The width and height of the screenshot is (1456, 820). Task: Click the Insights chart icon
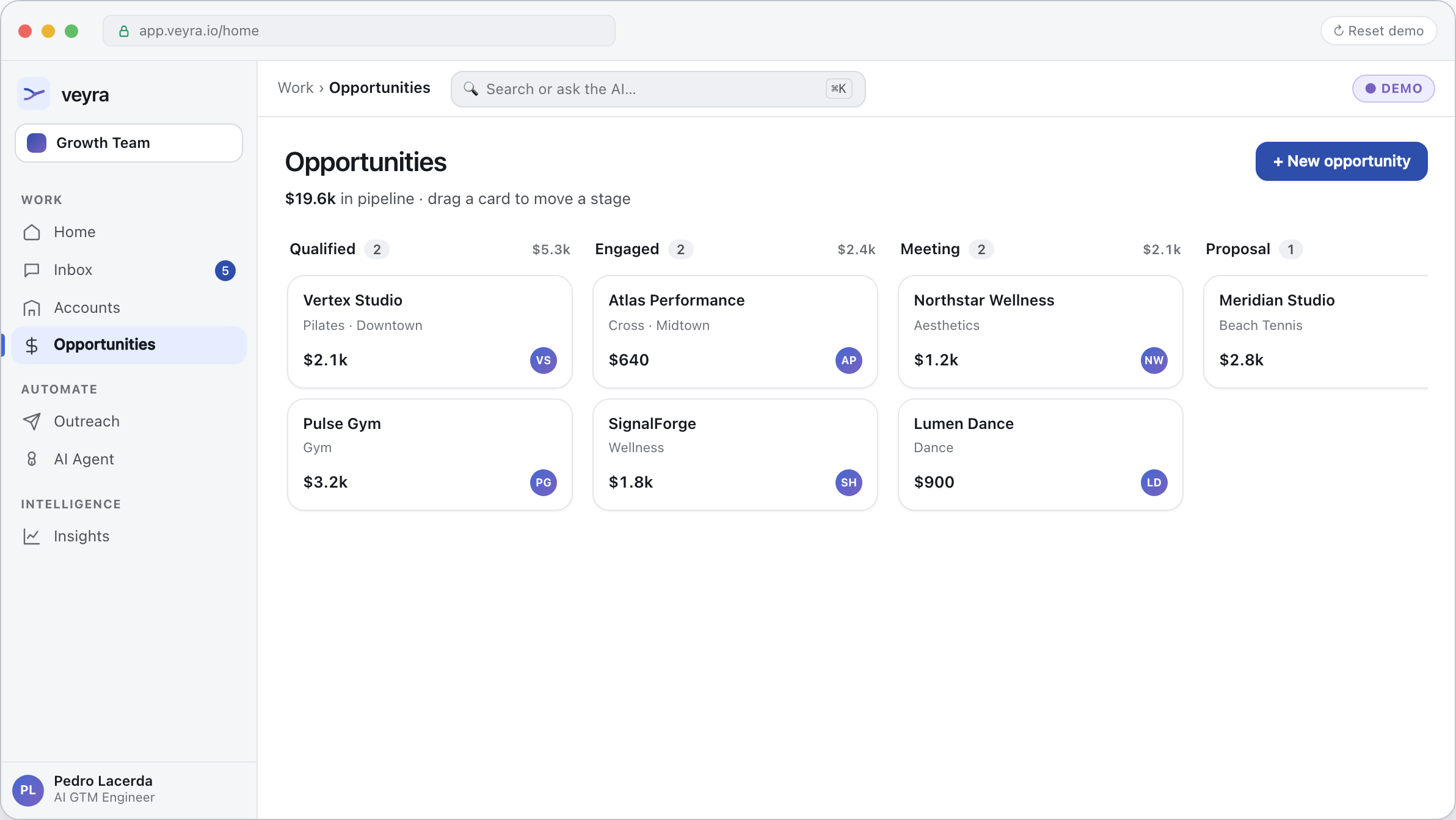click(32, 536)
